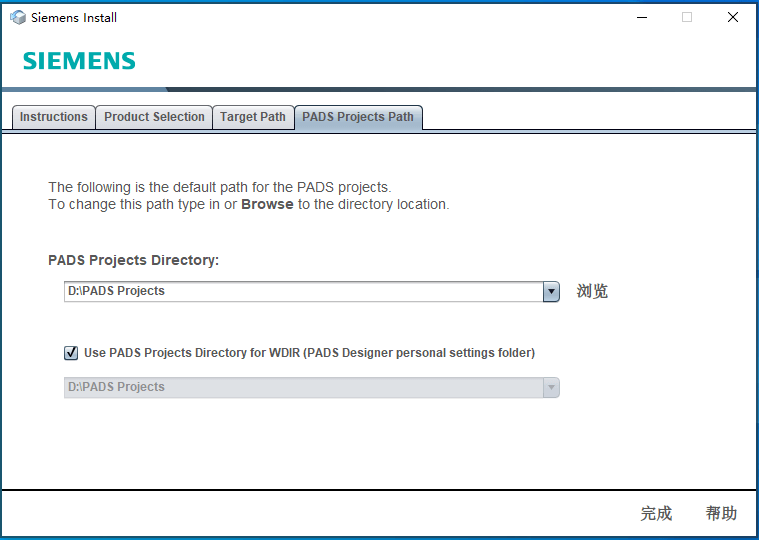The image size is (759, 540).
Task: Click 浏览 to browse for a directory
Action: pos(592,292)
